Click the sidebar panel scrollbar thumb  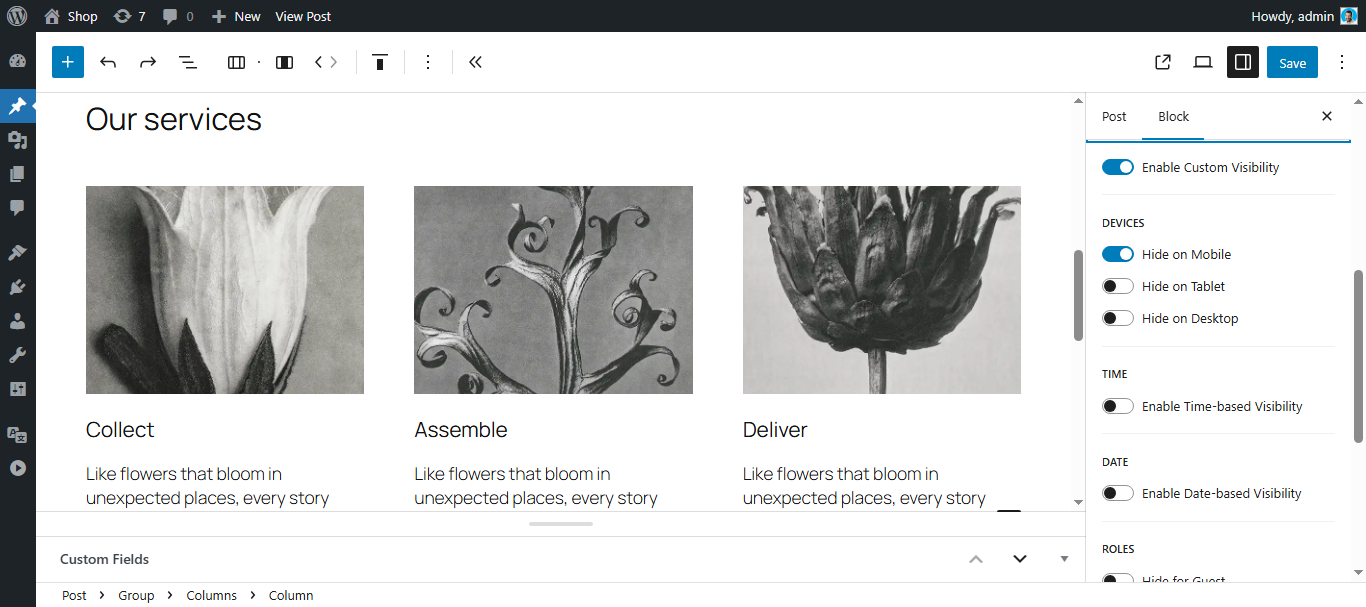[x=1359, y=356]
